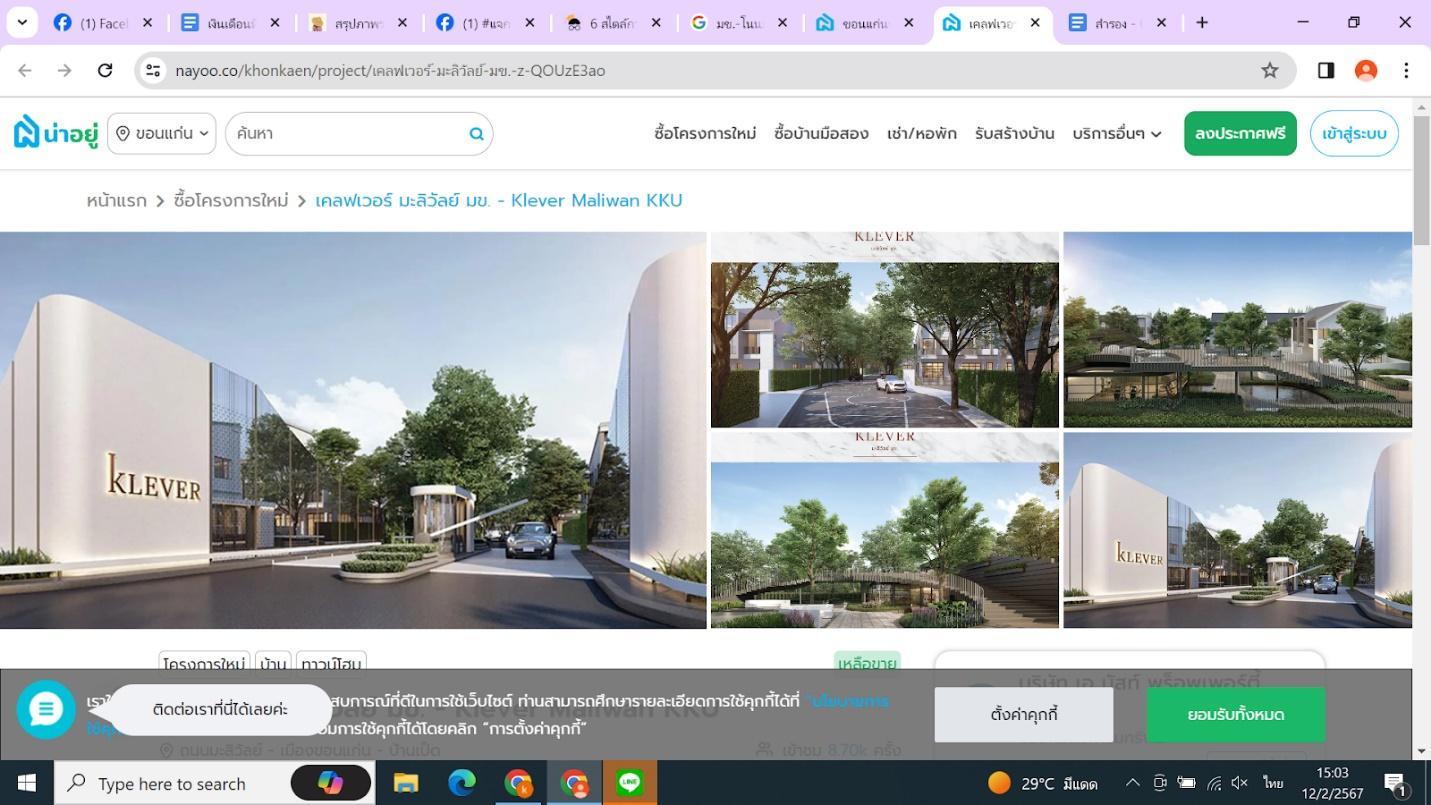Screen dimensions: 1431x805
Task: Open the LINE app in taskbar
Action: point(630,783)
